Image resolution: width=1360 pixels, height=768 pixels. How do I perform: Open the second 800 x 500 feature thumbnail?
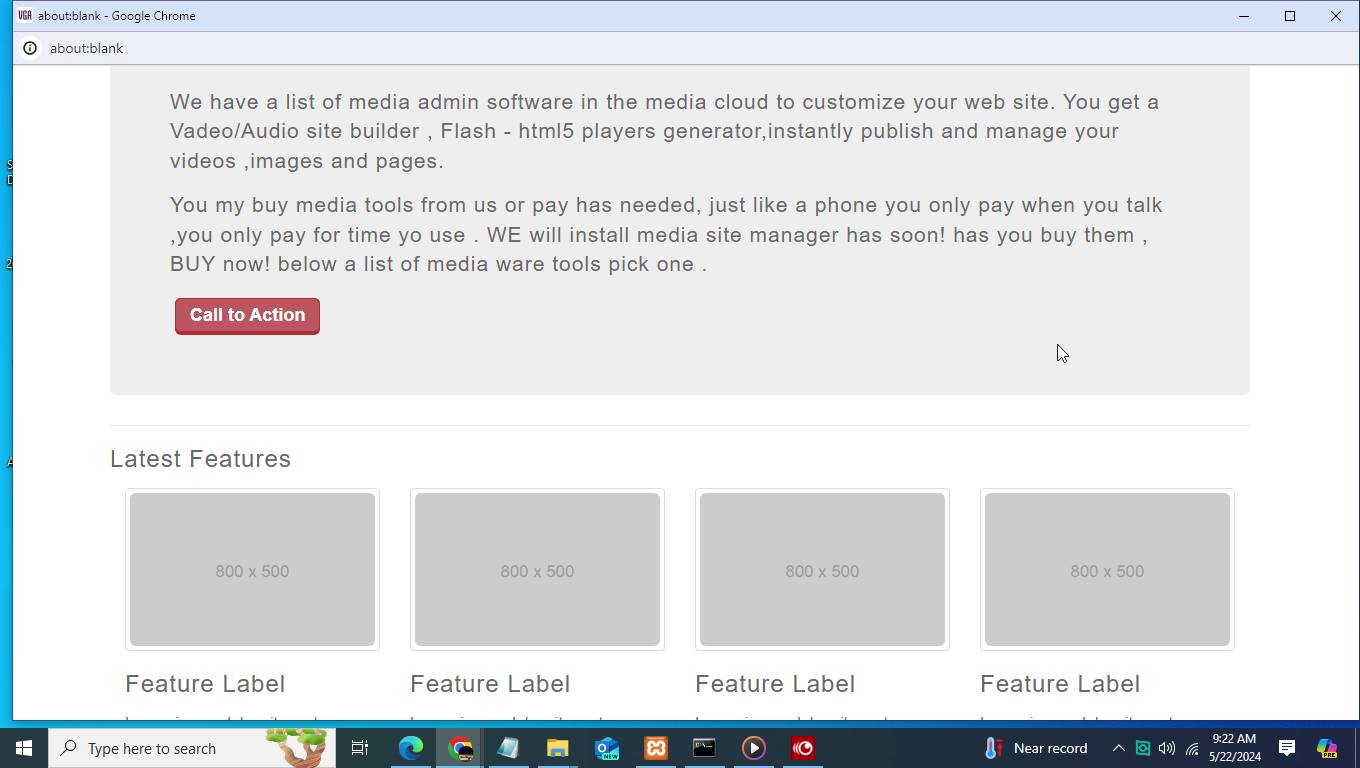coord(537,569)
